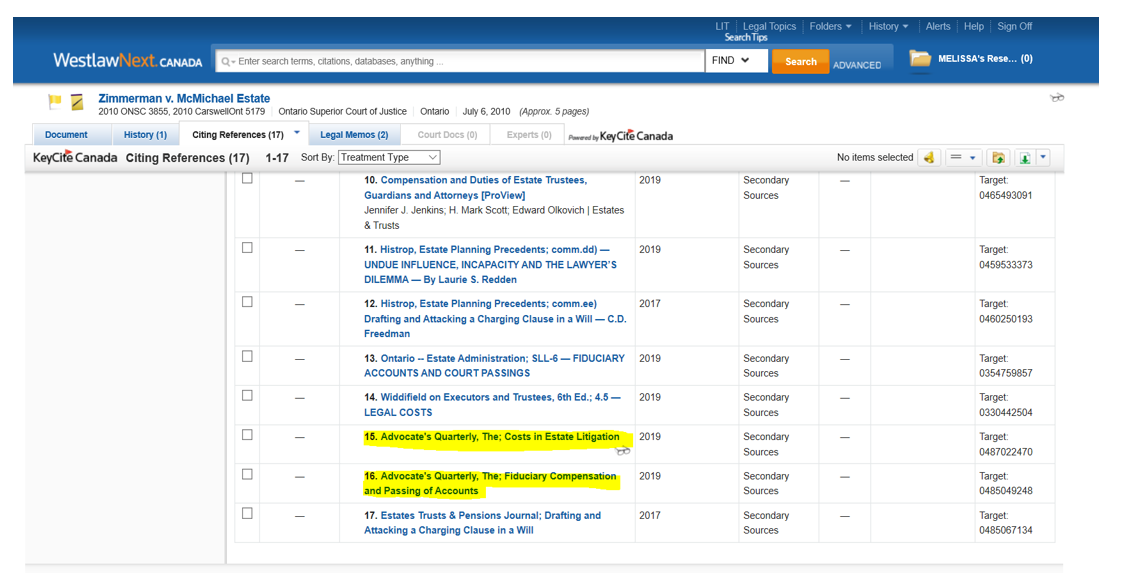Click into the main search terms field

tap(460, 61)
